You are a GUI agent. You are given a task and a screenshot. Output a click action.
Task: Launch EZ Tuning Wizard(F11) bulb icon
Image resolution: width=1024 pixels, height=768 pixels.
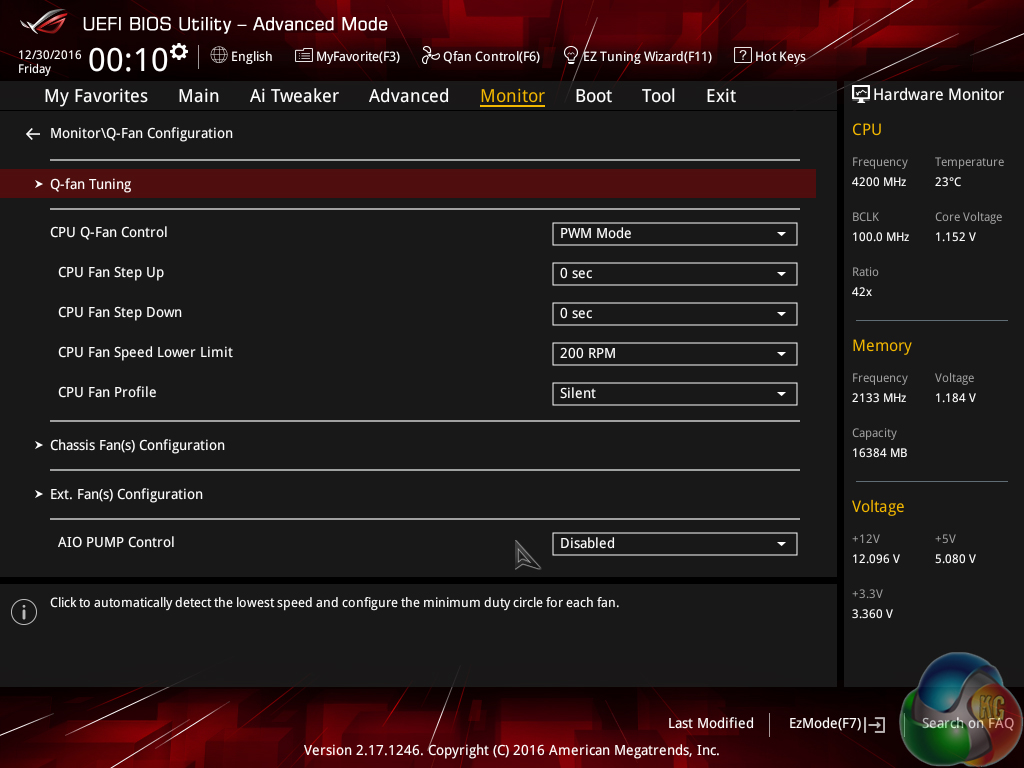pos(571,55)
